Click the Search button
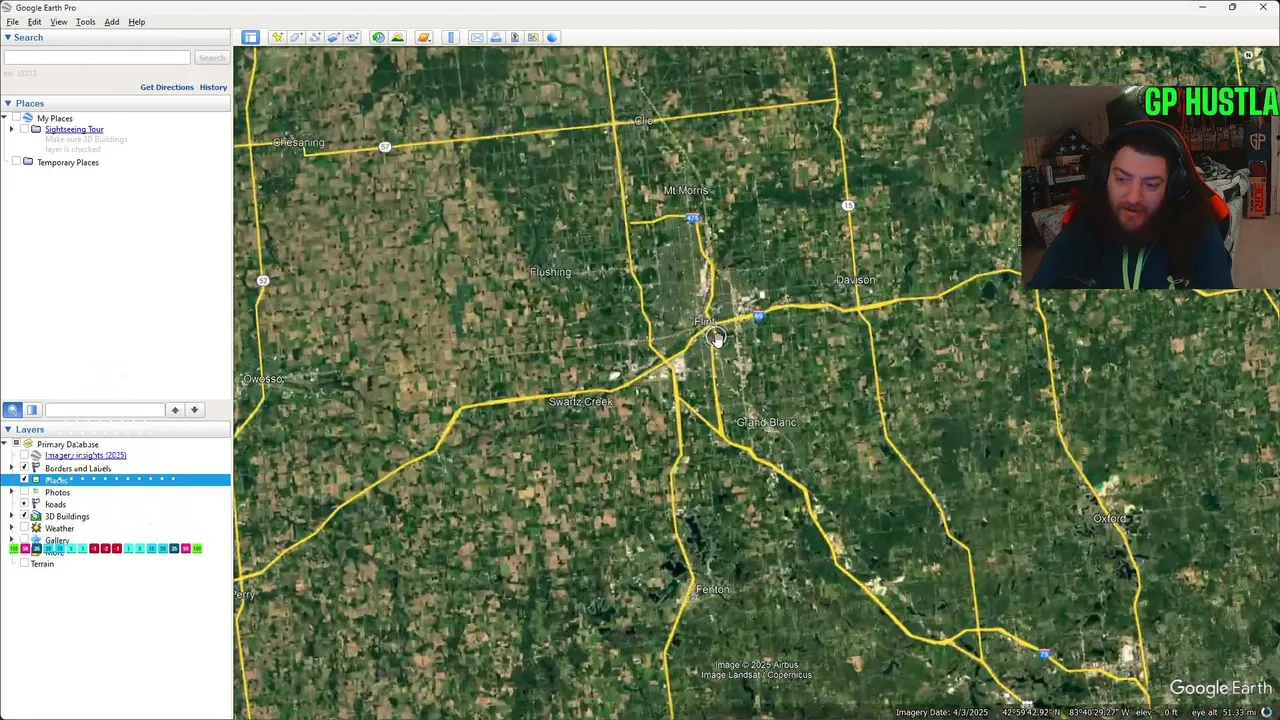Image resolution: width=1280 pixels, height=720 pixels. pos(212,58)
